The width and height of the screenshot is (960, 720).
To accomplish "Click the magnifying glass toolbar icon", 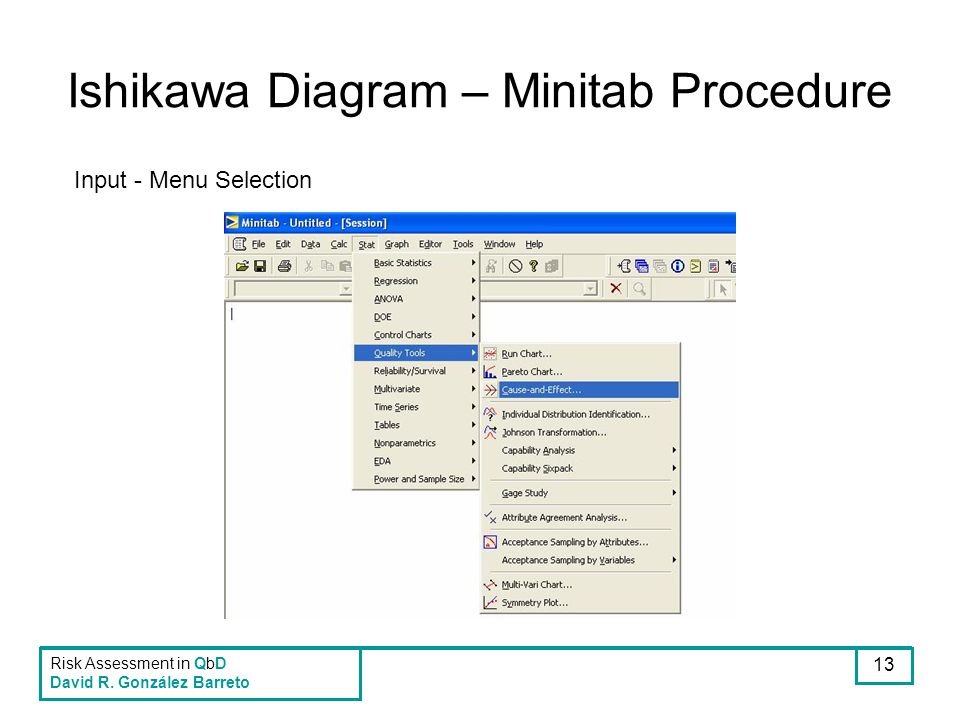I will [639, 288].
